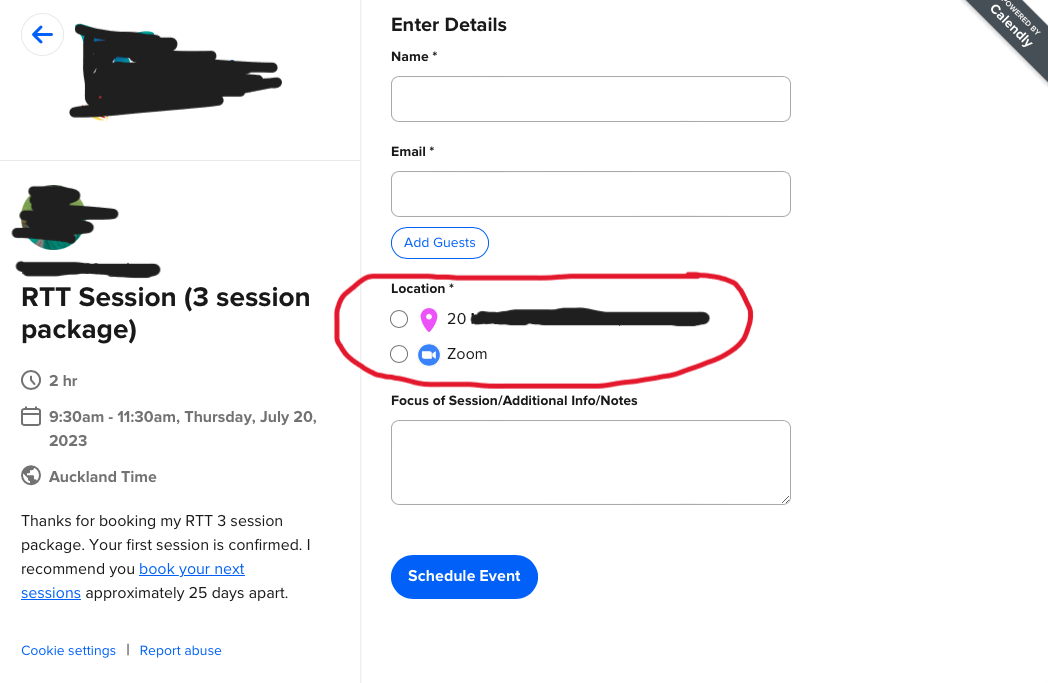This screenshot has width=1048, height=683.
Task: Click the Auckland Time timezone label
Action: pos(103,476)
